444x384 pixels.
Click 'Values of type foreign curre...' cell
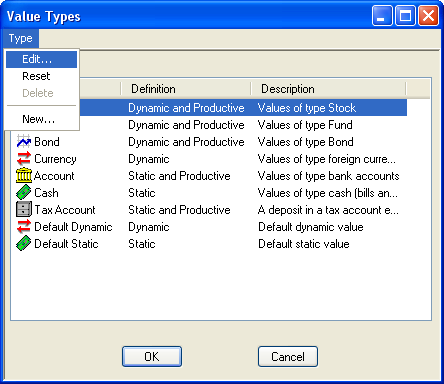[x=327, y=159]
